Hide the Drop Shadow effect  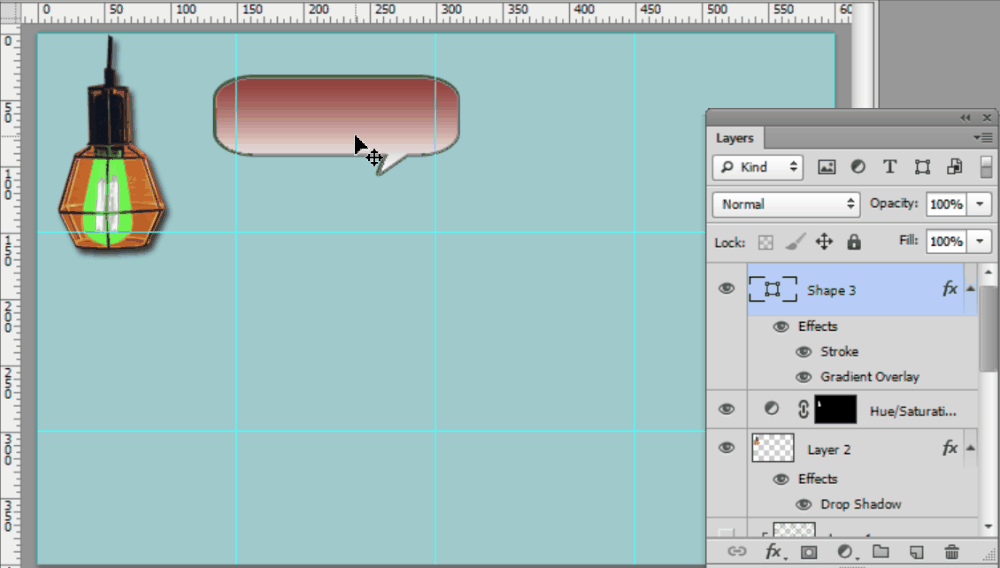[x=804, y=505]
